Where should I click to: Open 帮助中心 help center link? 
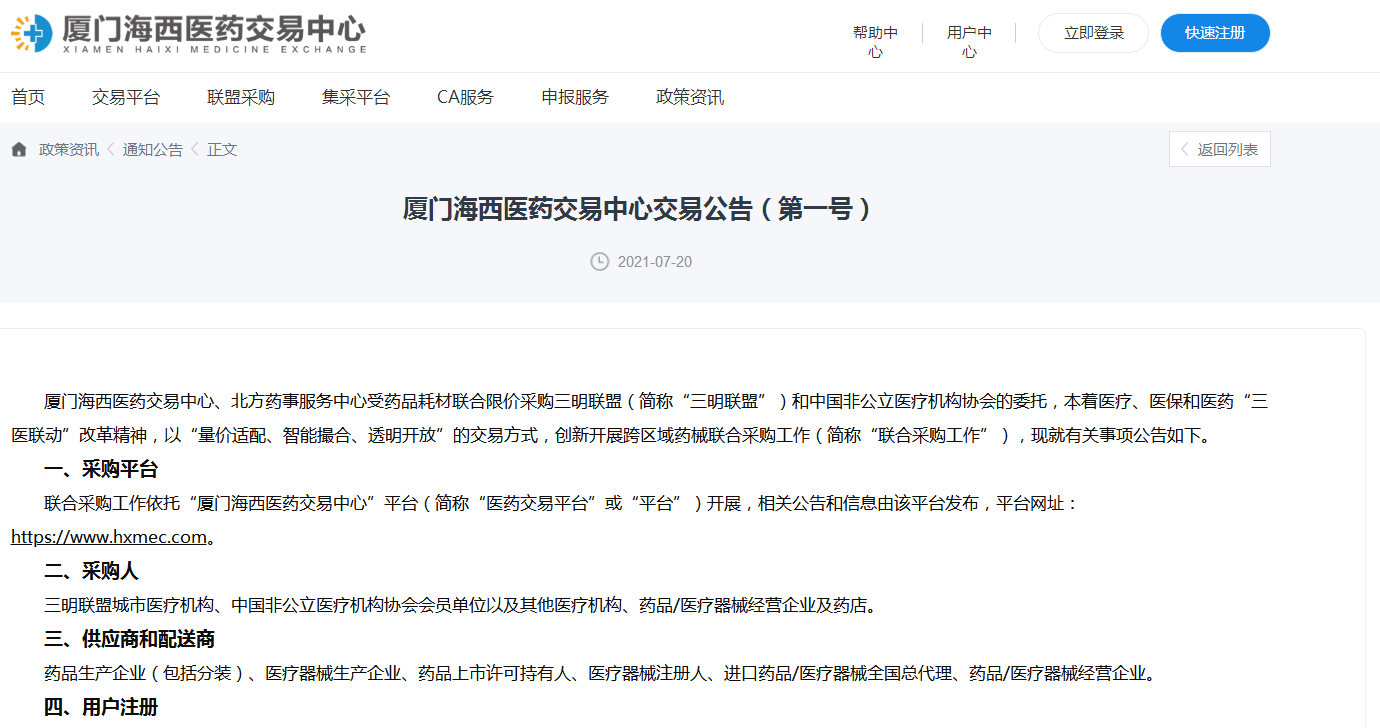point(875,42)
